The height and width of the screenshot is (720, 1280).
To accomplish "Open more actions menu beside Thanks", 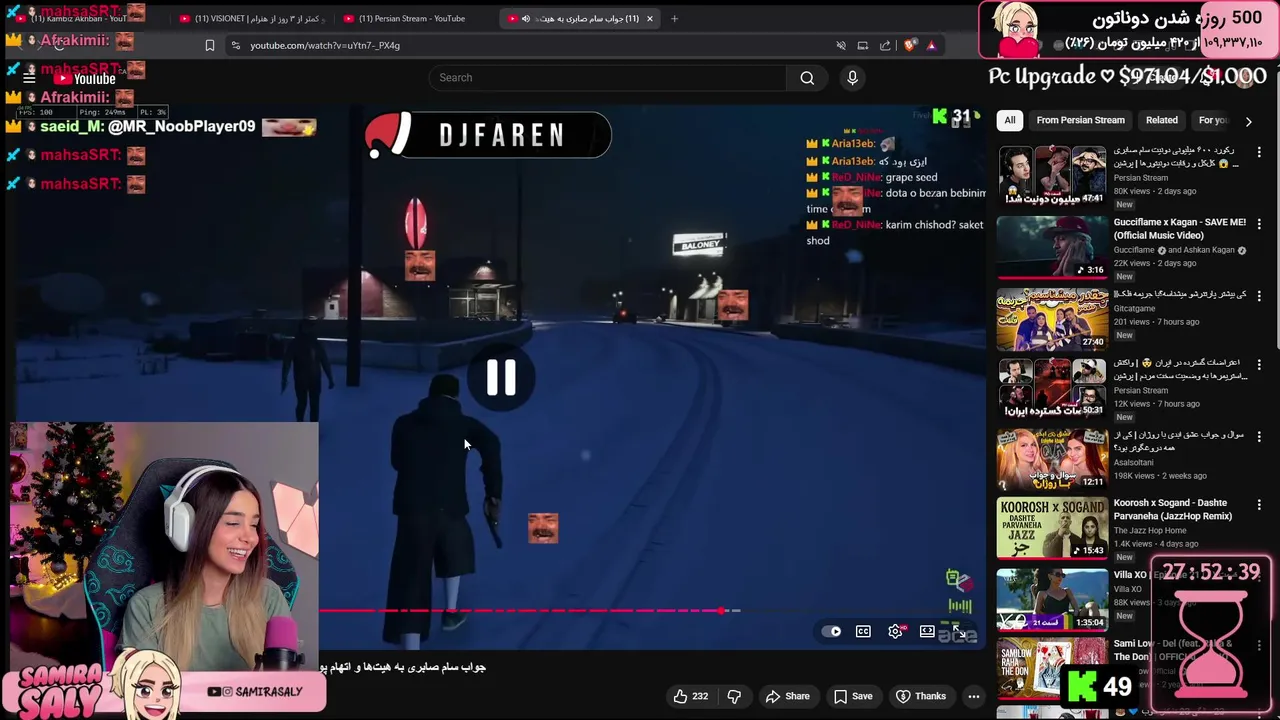I will (x=973, y=696).
